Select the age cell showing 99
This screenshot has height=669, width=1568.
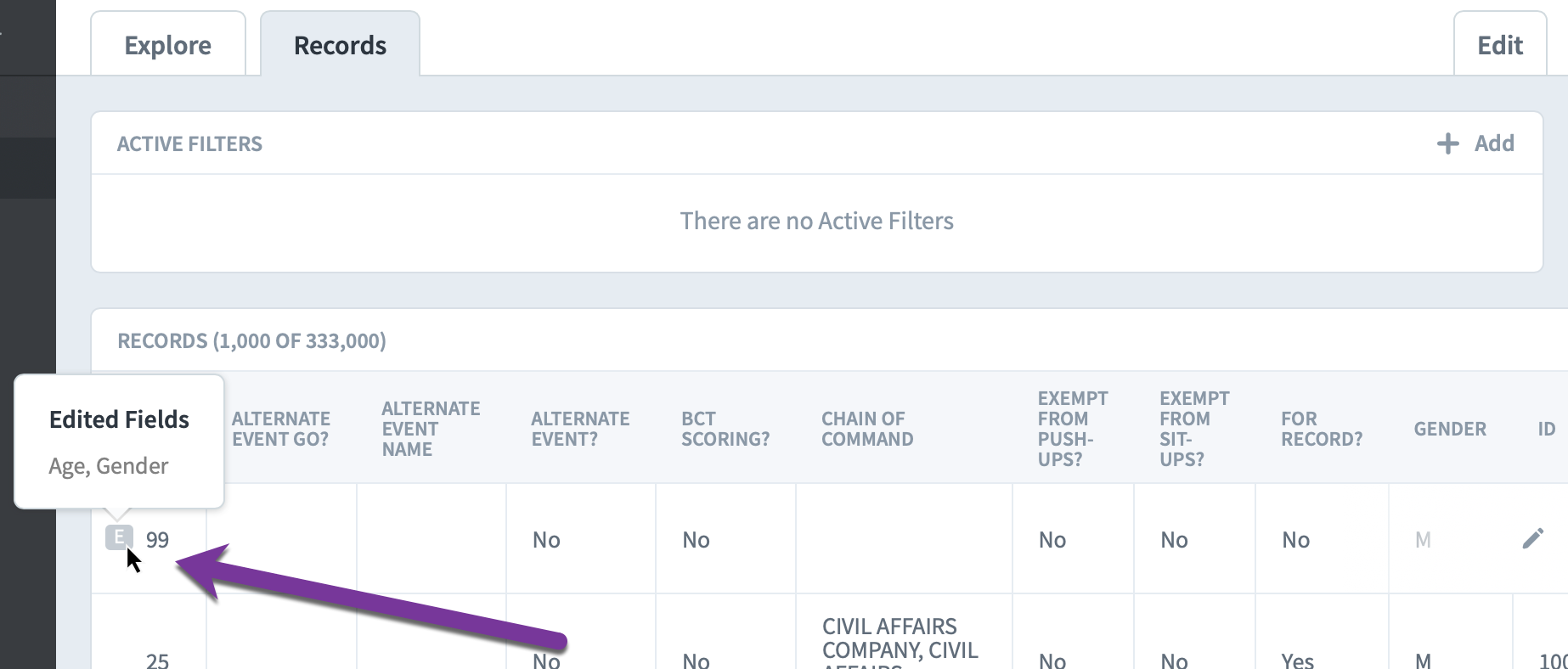[157, 540]
